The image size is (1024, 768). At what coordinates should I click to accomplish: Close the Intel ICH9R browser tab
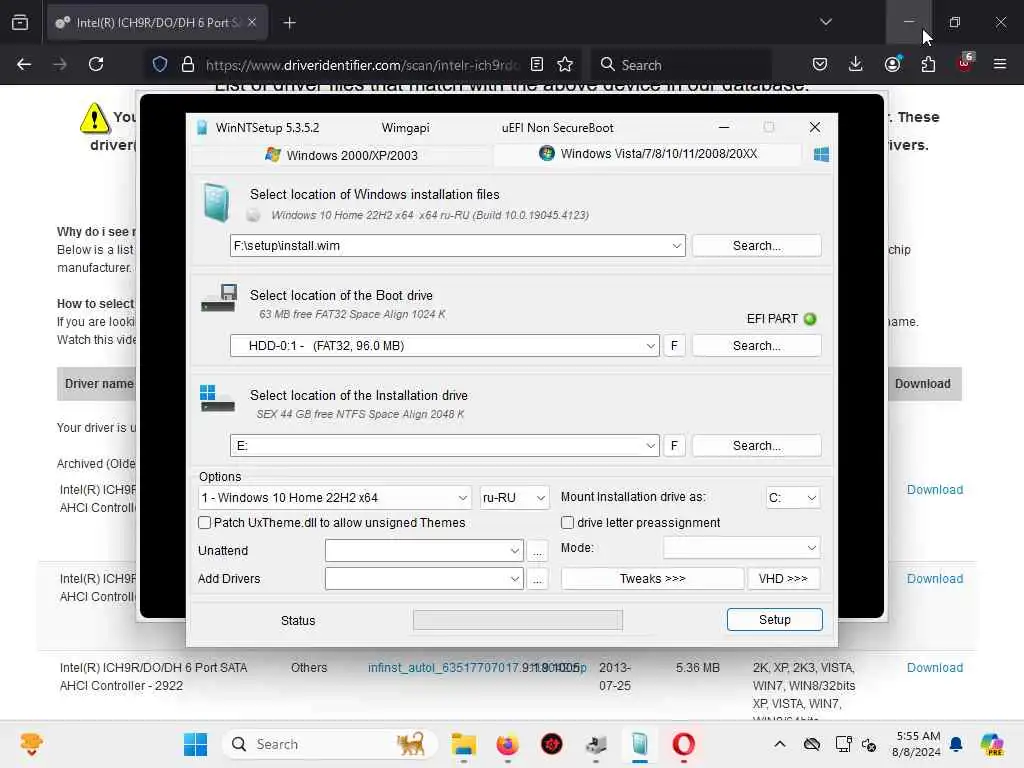coord(252,22)
